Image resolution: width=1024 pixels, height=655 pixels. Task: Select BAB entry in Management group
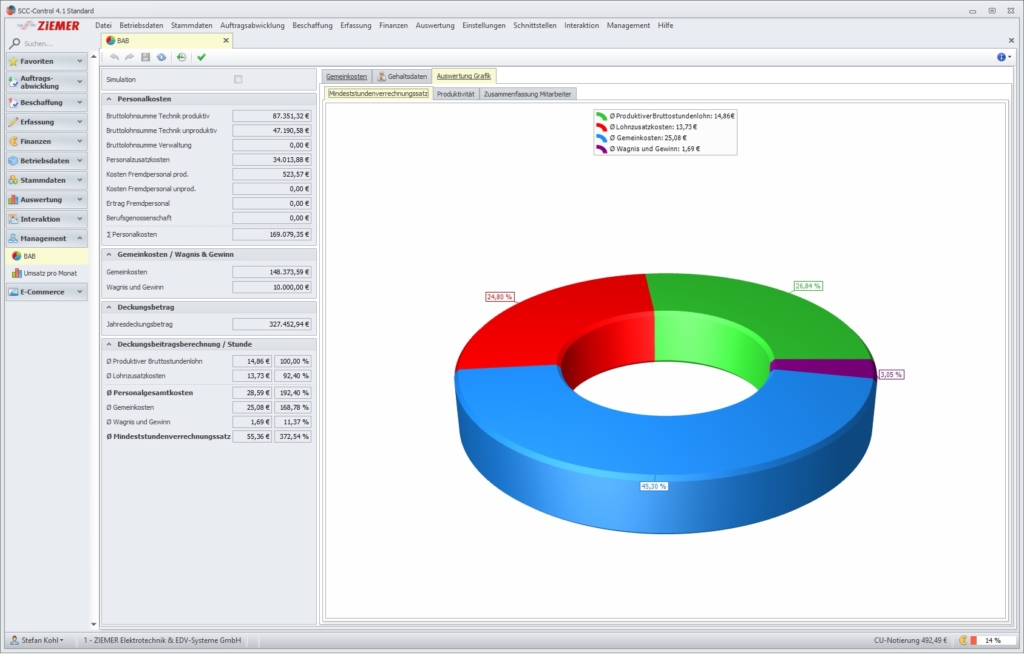pos(47,256)
